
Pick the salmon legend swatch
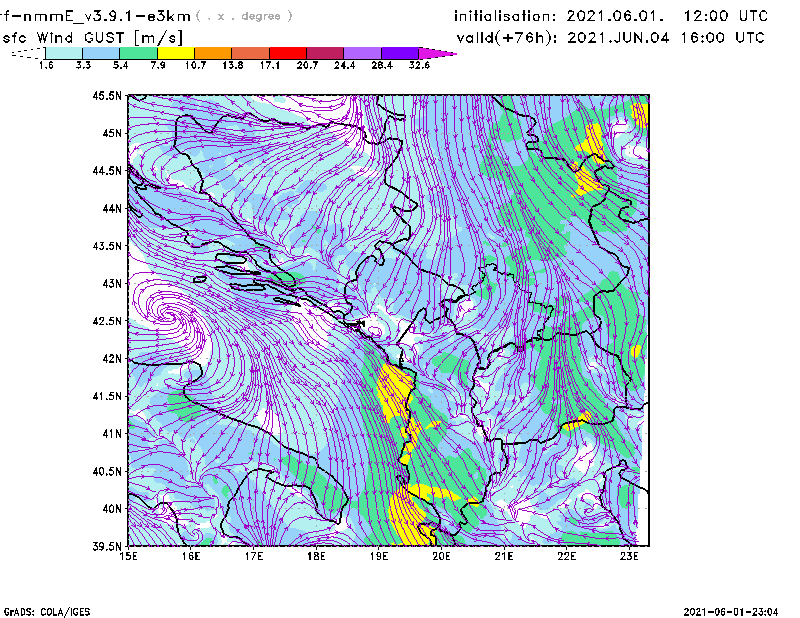click(x=251, y=53)
